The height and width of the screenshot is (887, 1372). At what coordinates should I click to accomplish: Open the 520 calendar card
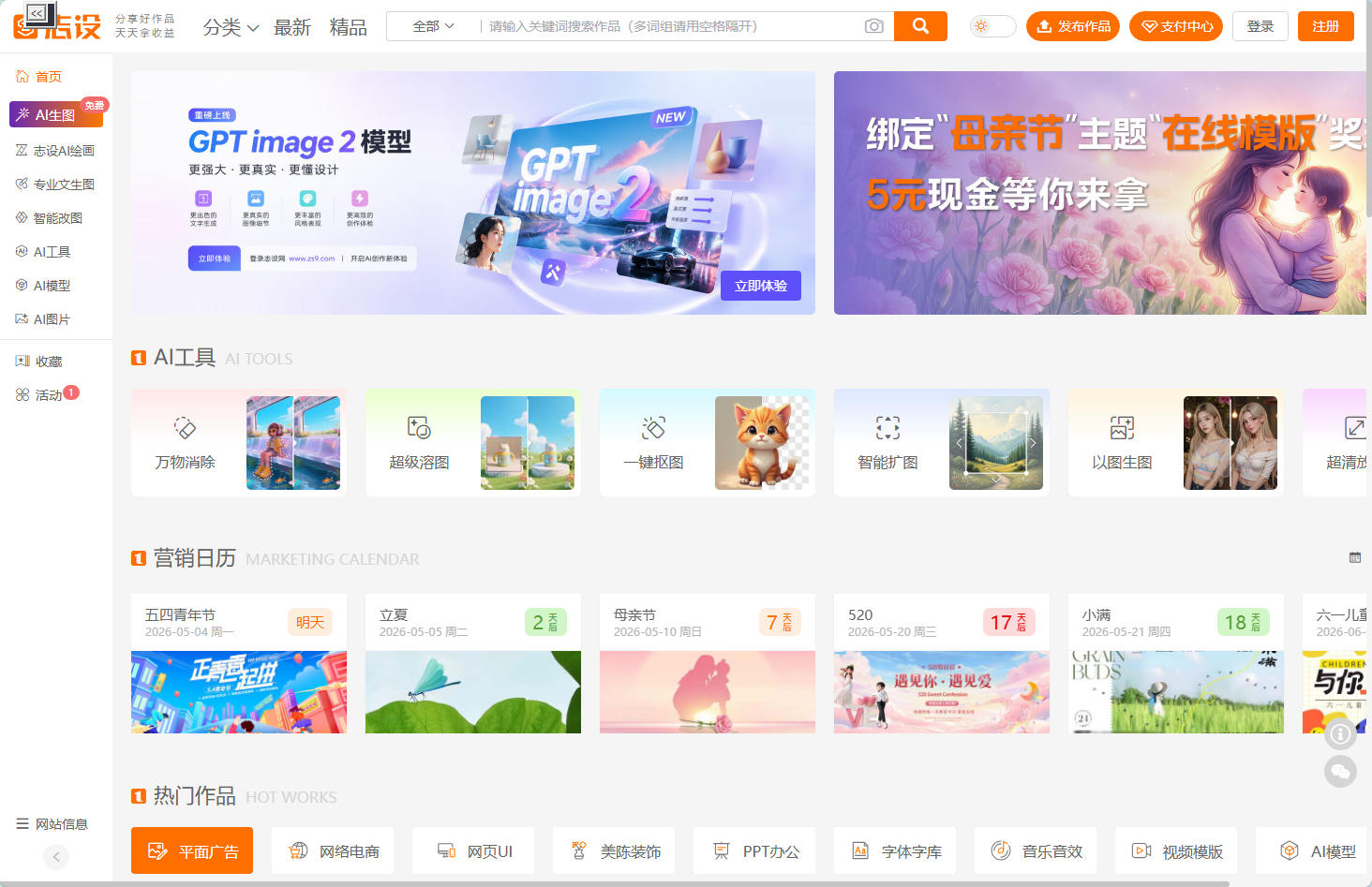pyautogui.click(x=942, y=663)
